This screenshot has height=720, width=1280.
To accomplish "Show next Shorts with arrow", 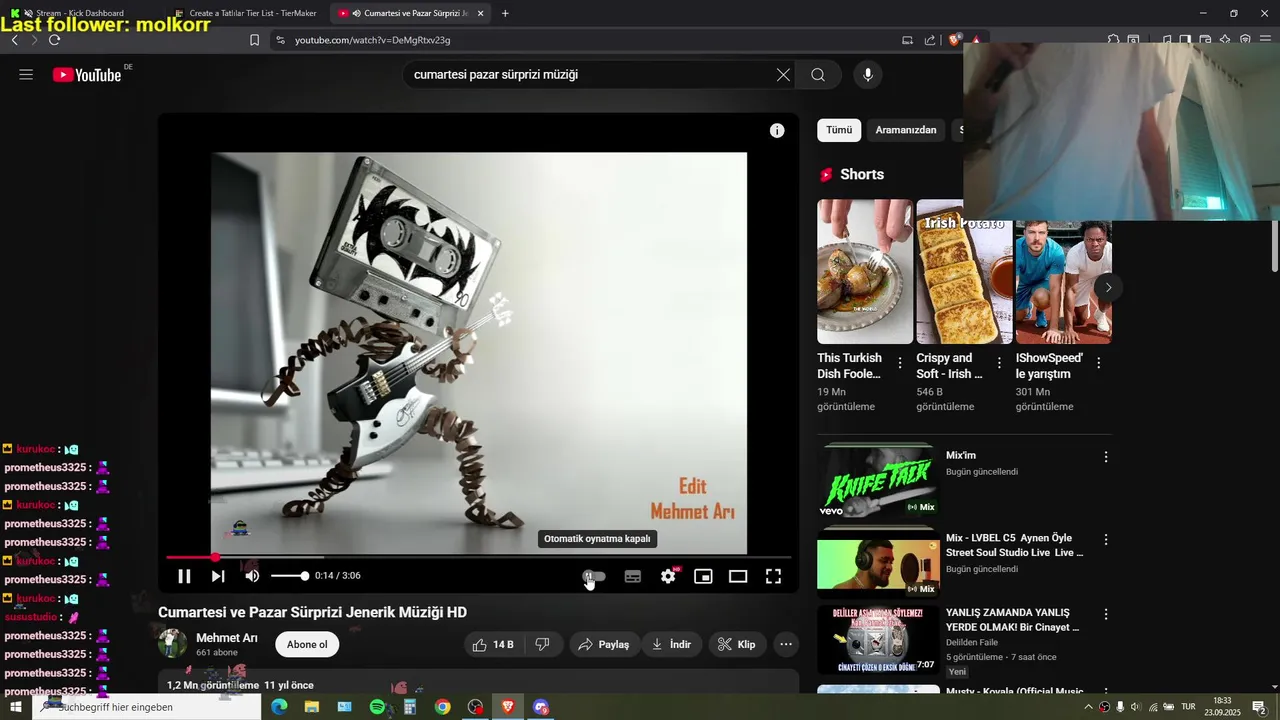I will pos(1108,288).
